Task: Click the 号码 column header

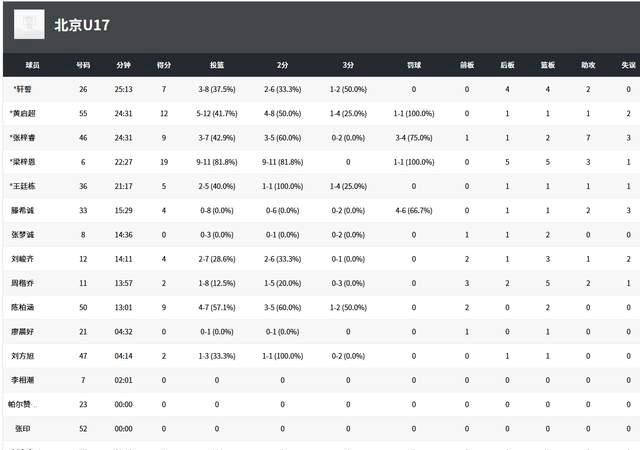Action: [83, 65]
